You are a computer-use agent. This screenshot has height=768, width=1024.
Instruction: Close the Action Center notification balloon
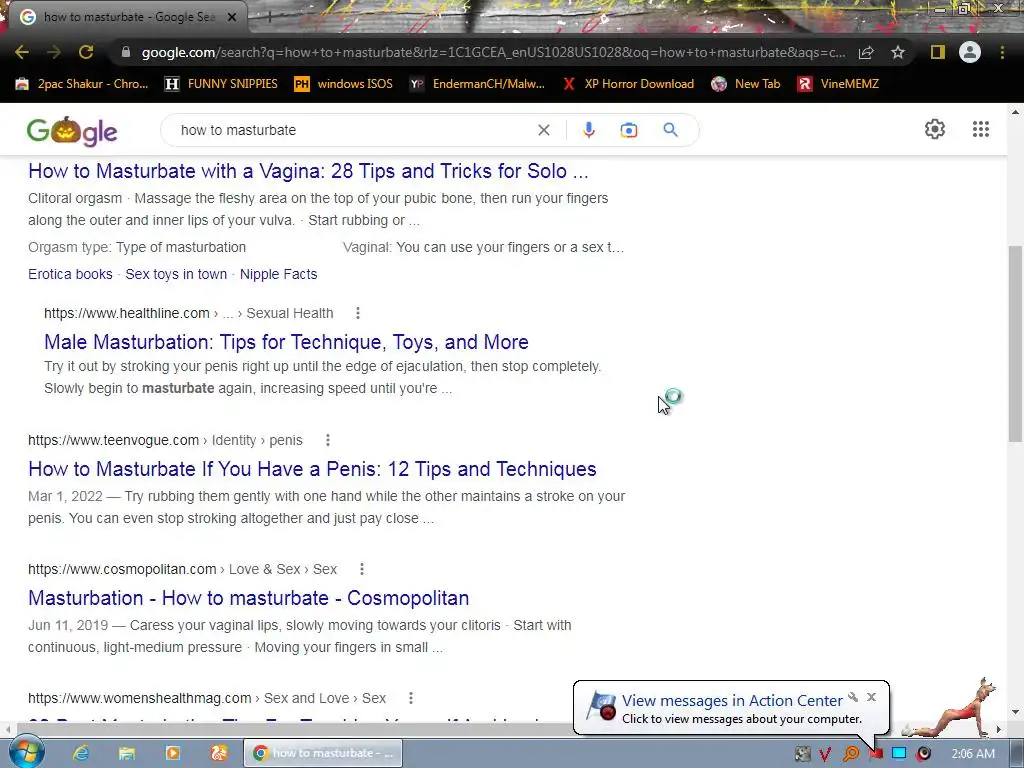pos(871,697)
